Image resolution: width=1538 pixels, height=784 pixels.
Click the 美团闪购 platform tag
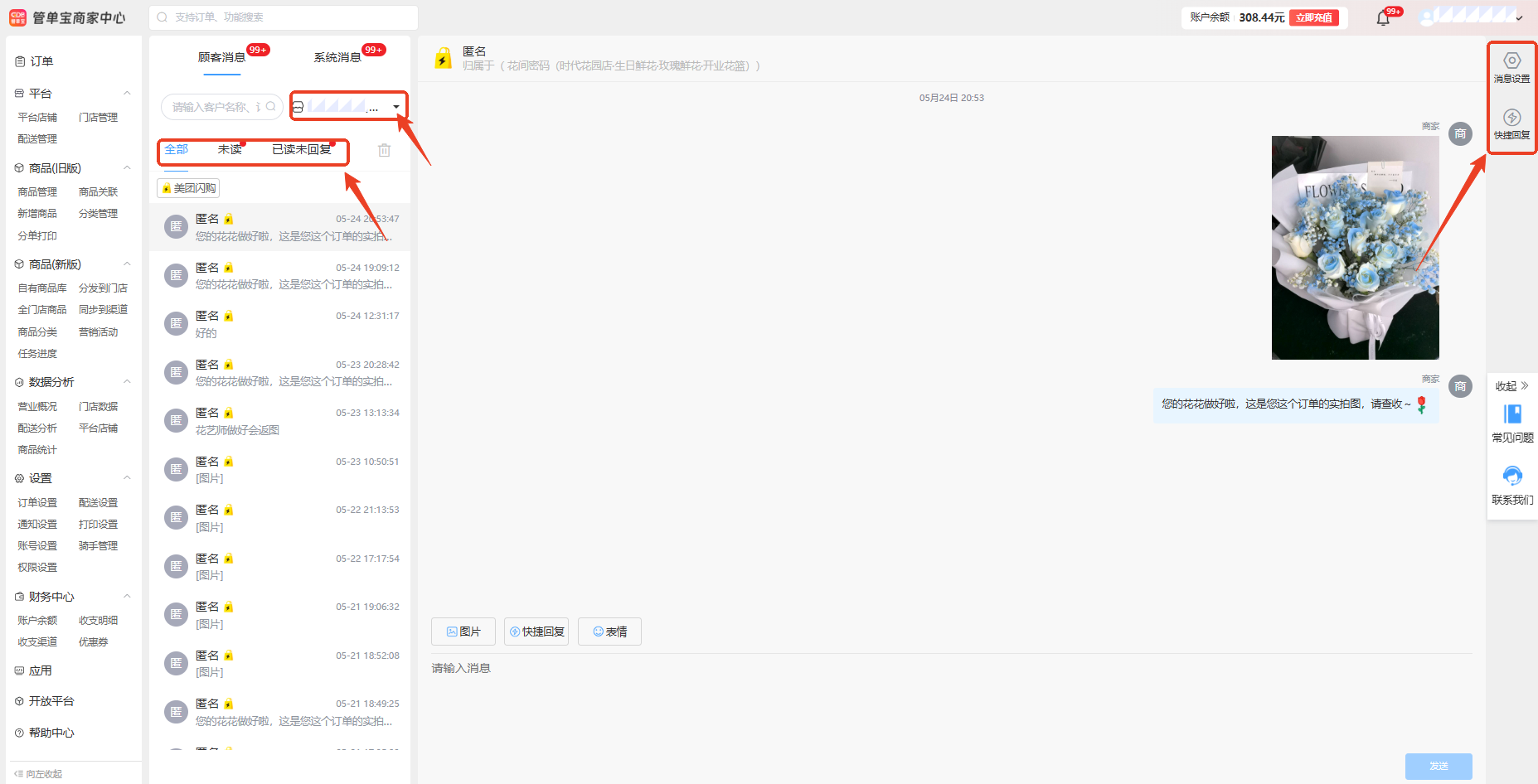(189, 188)
